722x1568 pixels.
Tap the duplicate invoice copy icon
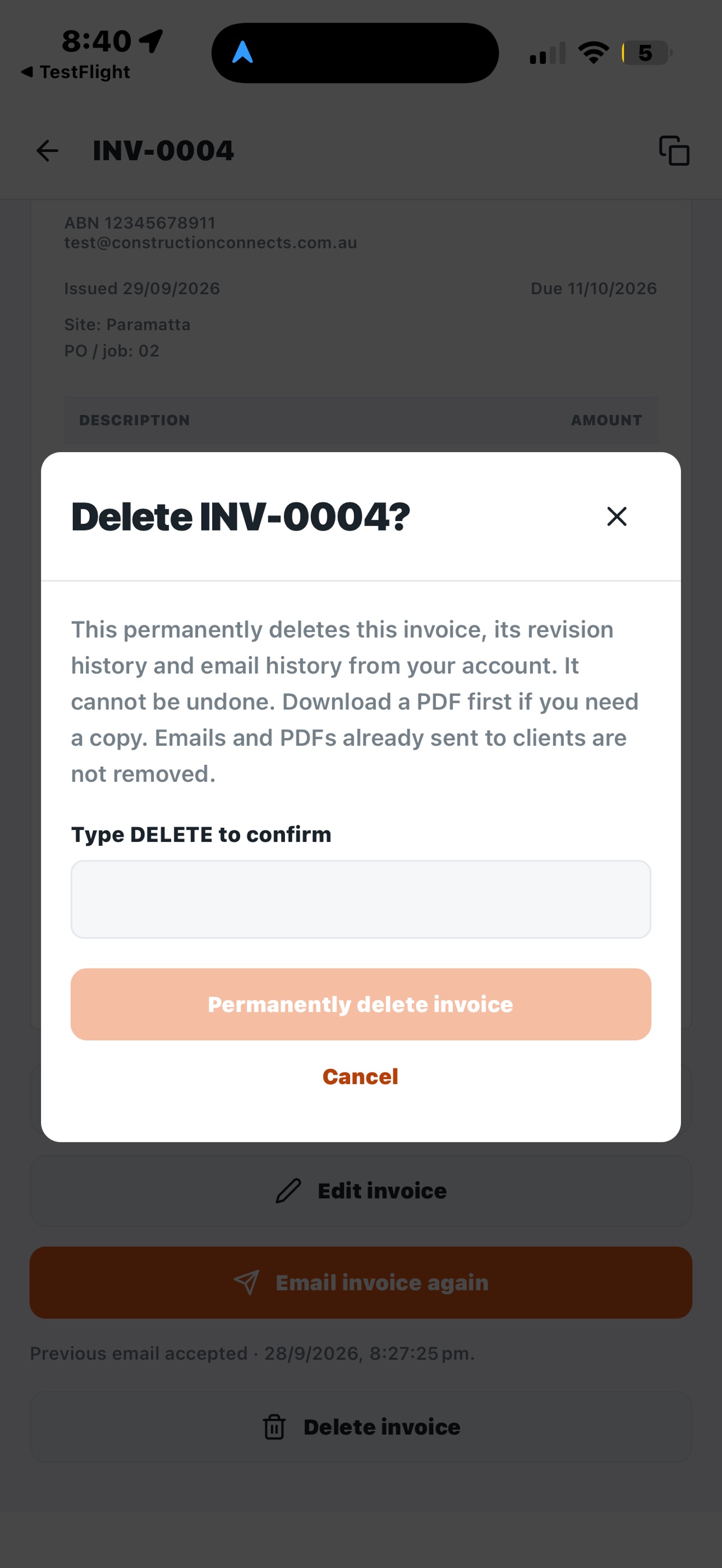coord(674,150)
